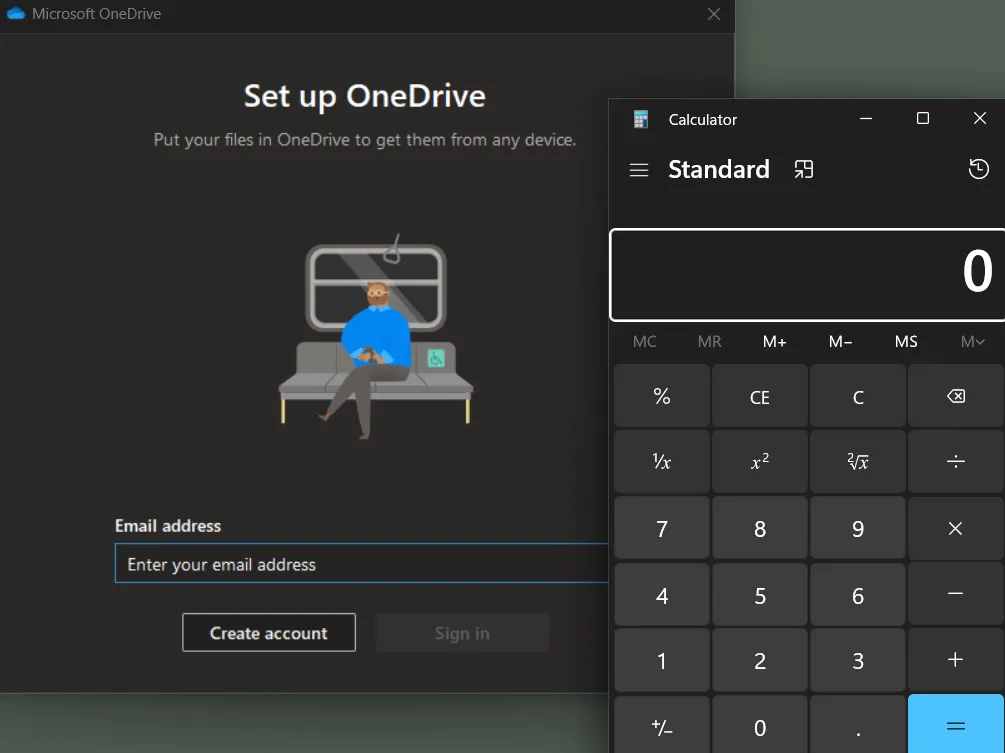
Task: Click C to clear the calculator
Action: click(858, 396)
